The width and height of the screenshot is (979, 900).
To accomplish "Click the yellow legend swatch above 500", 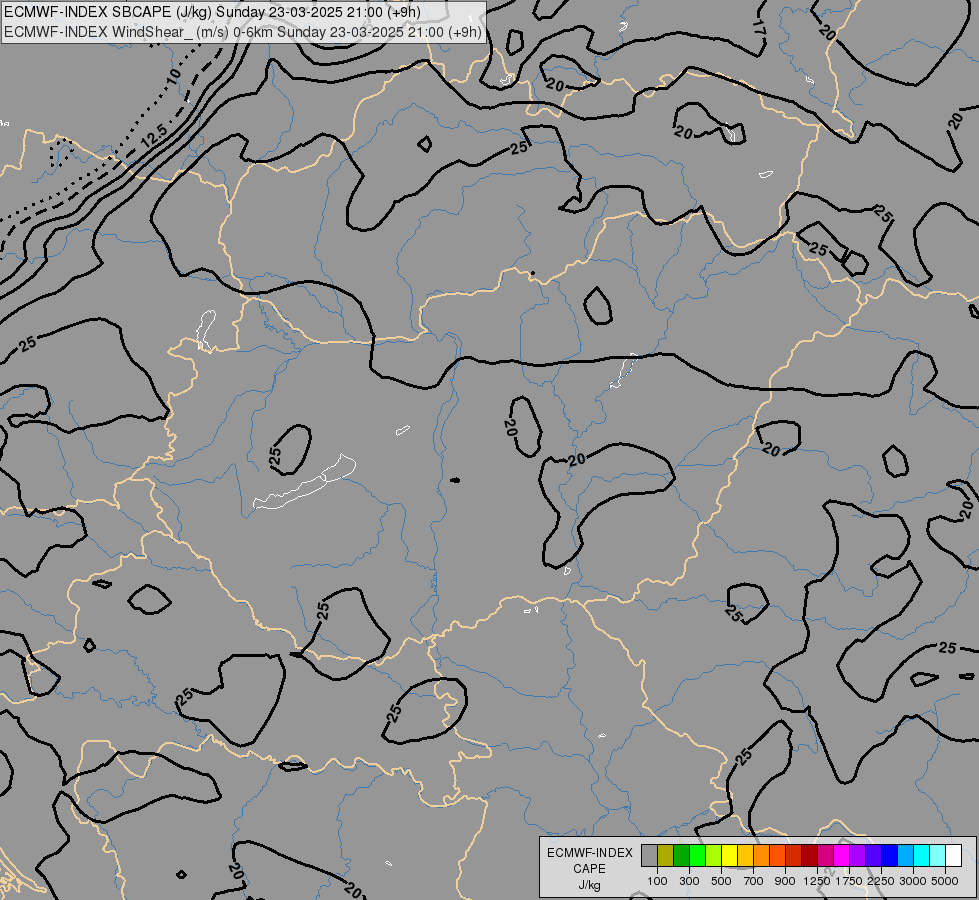I will [x=729, y=856].
